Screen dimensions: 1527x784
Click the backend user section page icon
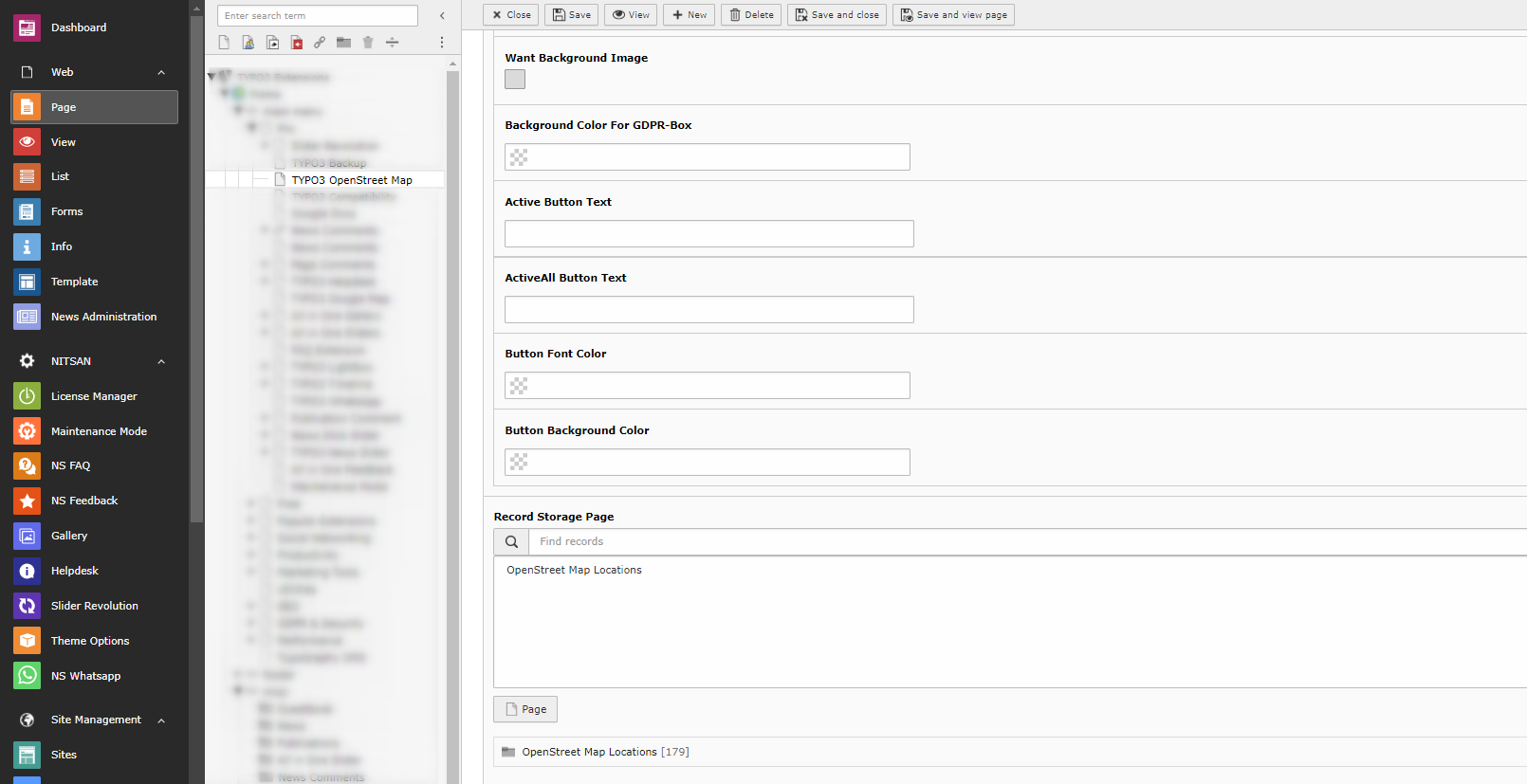point(248,42)
